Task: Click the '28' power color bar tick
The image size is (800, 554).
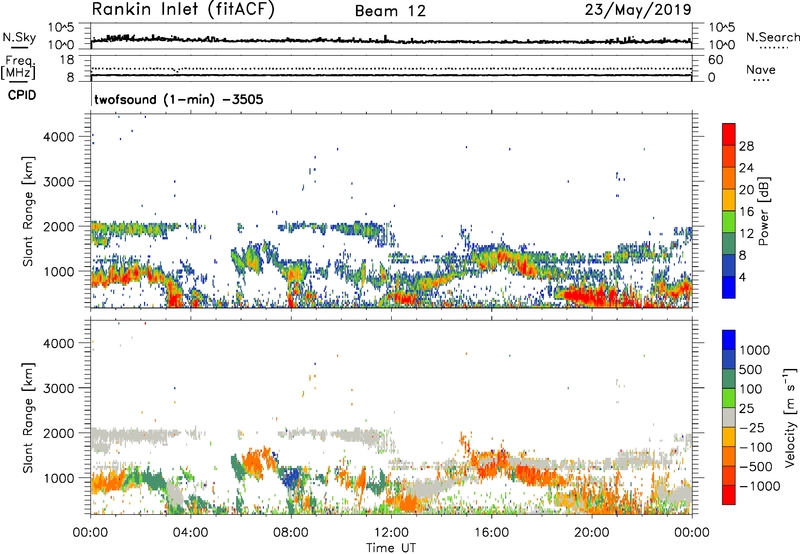Action: click(746, 146)
